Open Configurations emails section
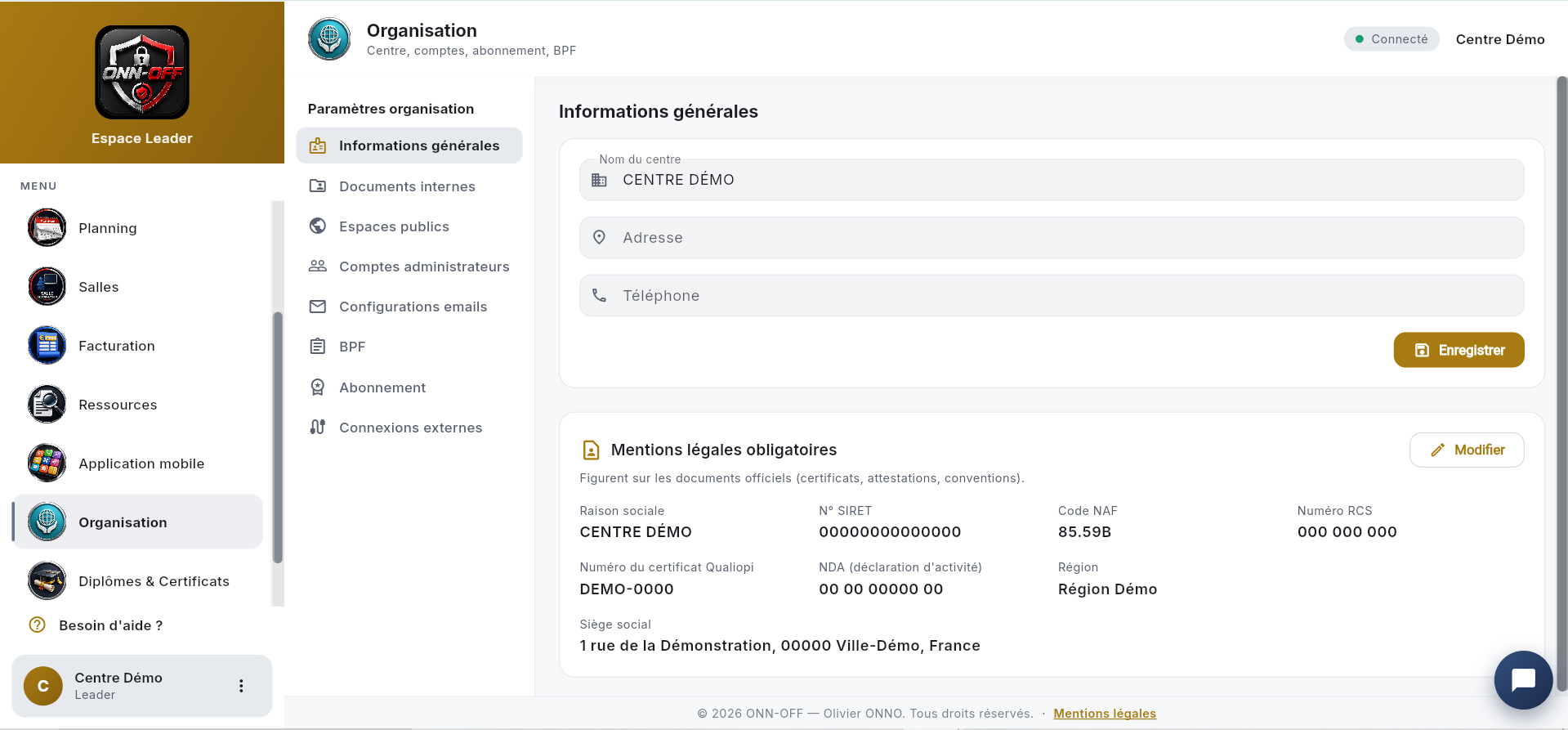This screenshot has height=730, width=1568. (x=409, y=307)
